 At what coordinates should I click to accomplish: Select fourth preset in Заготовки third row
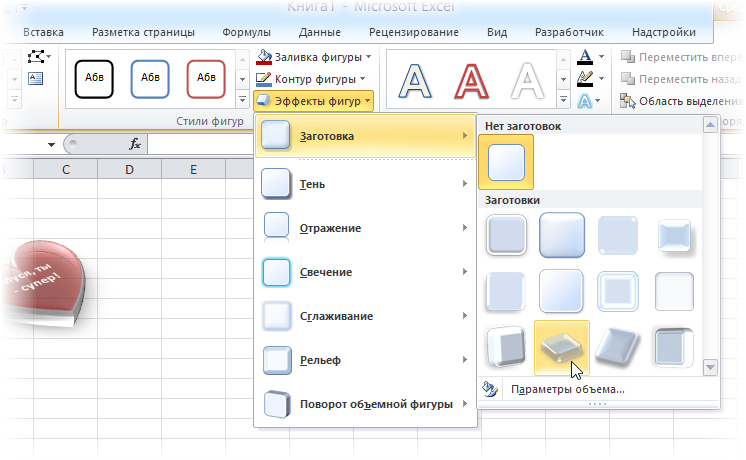point(674,347)
